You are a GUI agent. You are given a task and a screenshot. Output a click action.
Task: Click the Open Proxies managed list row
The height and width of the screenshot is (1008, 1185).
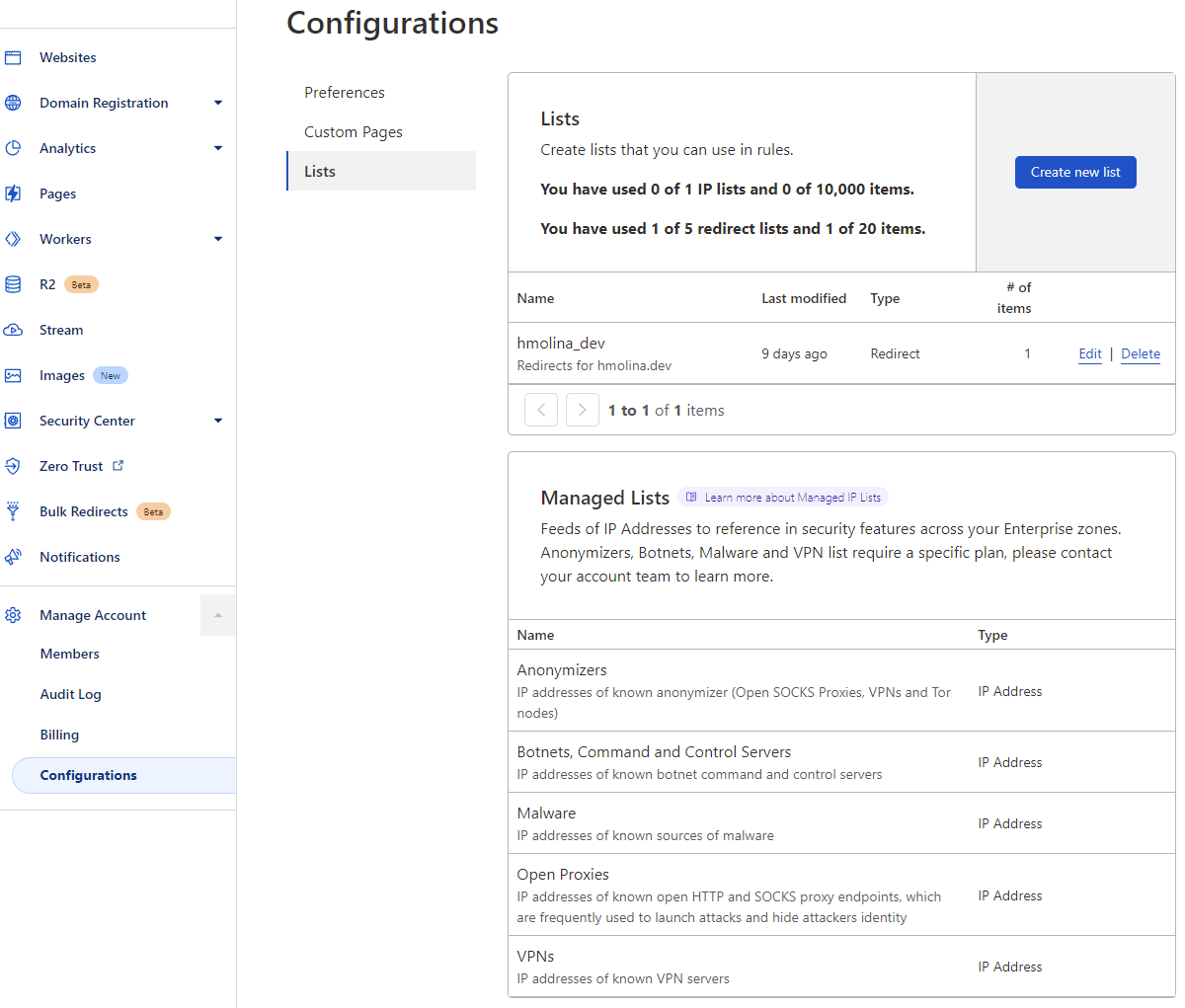click(x=841, y=895)
